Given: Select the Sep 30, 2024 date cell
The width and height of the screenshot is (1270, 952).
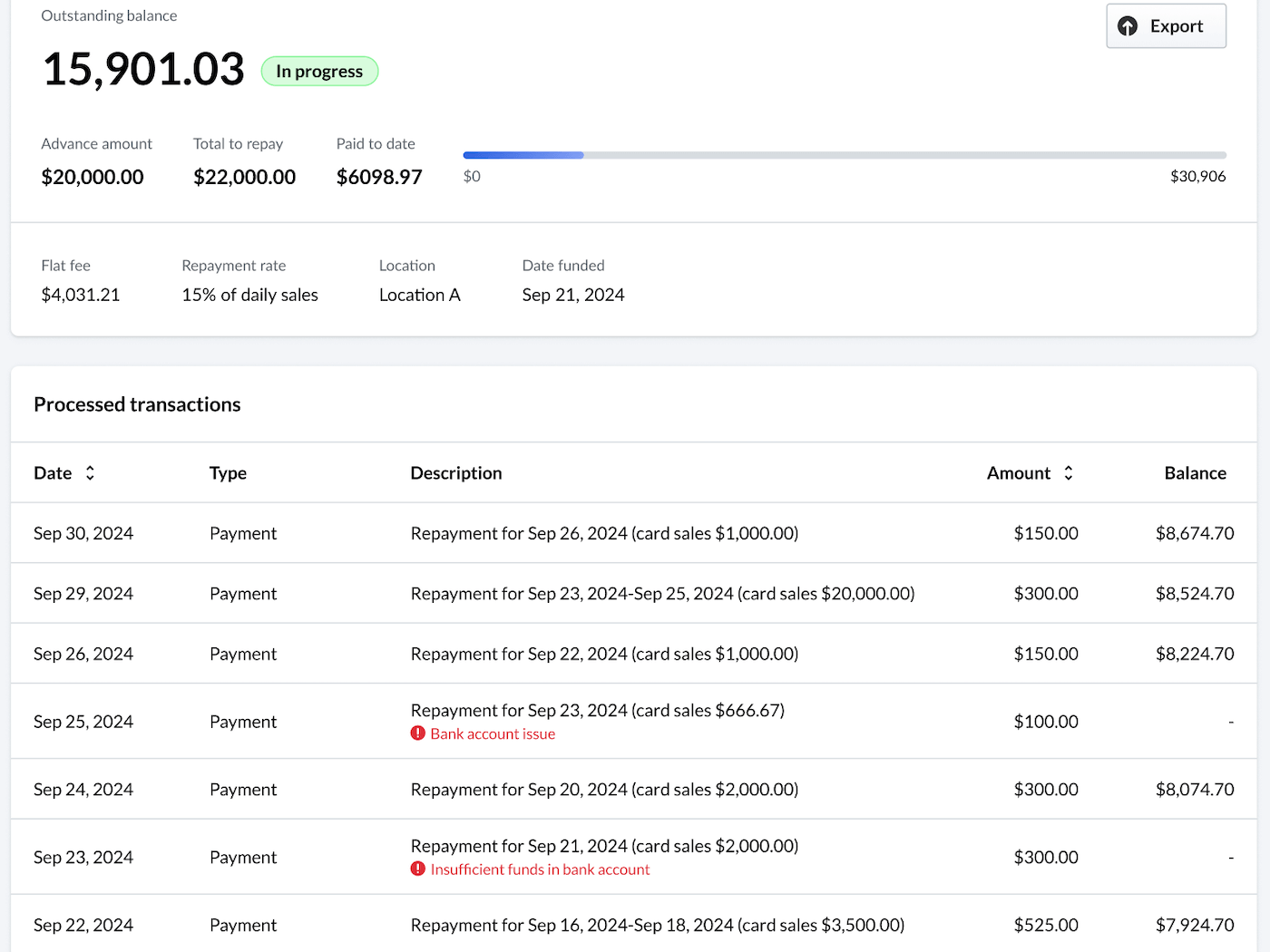Looking at the screenshot, I should (83, 533).
